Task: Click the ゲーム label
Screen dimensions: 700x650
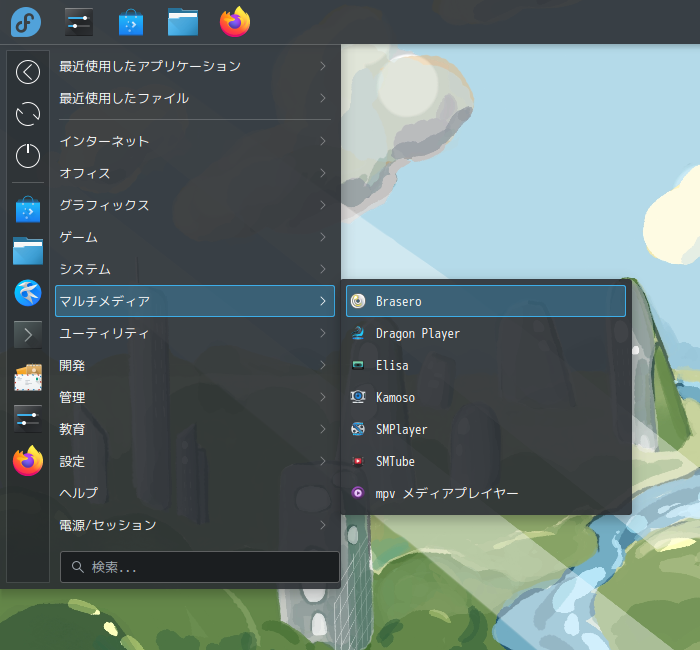Action: 79,237
